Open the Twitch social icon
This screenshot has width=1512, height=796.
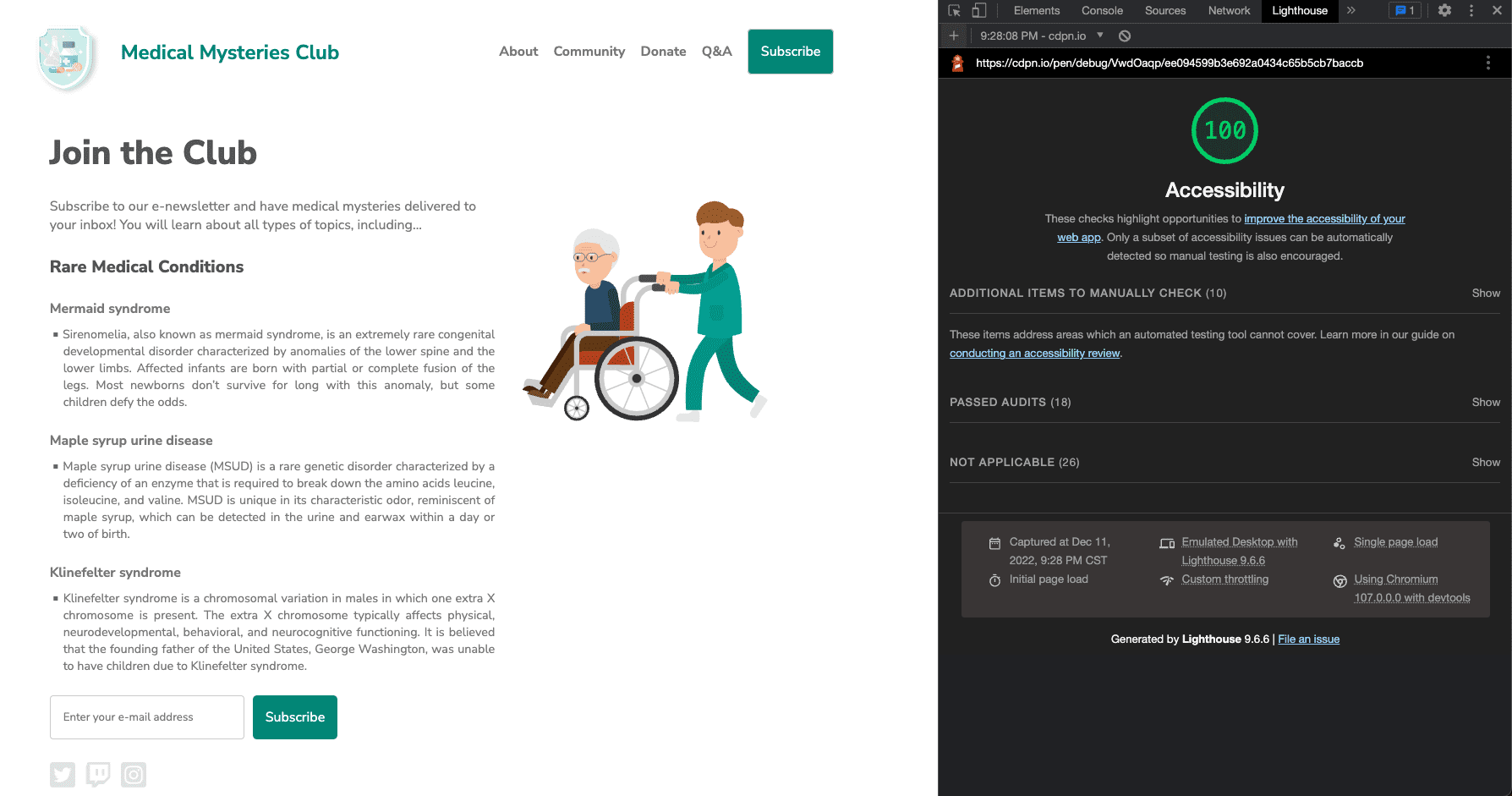coord(98,774)
